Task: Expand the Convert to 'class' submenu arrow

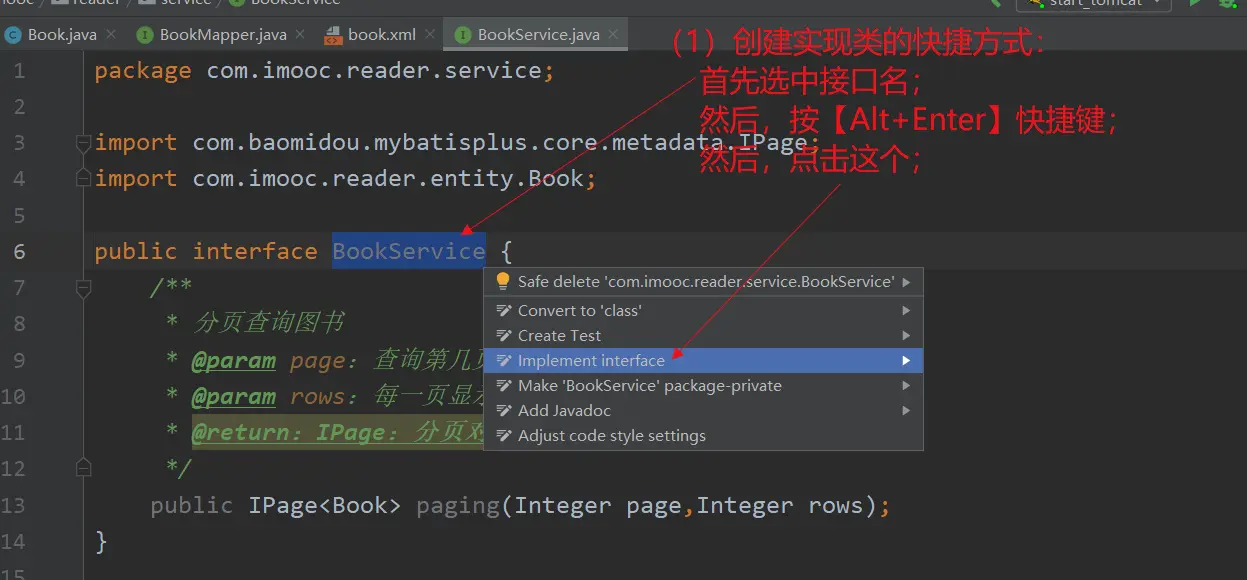Action: (907, 310)
